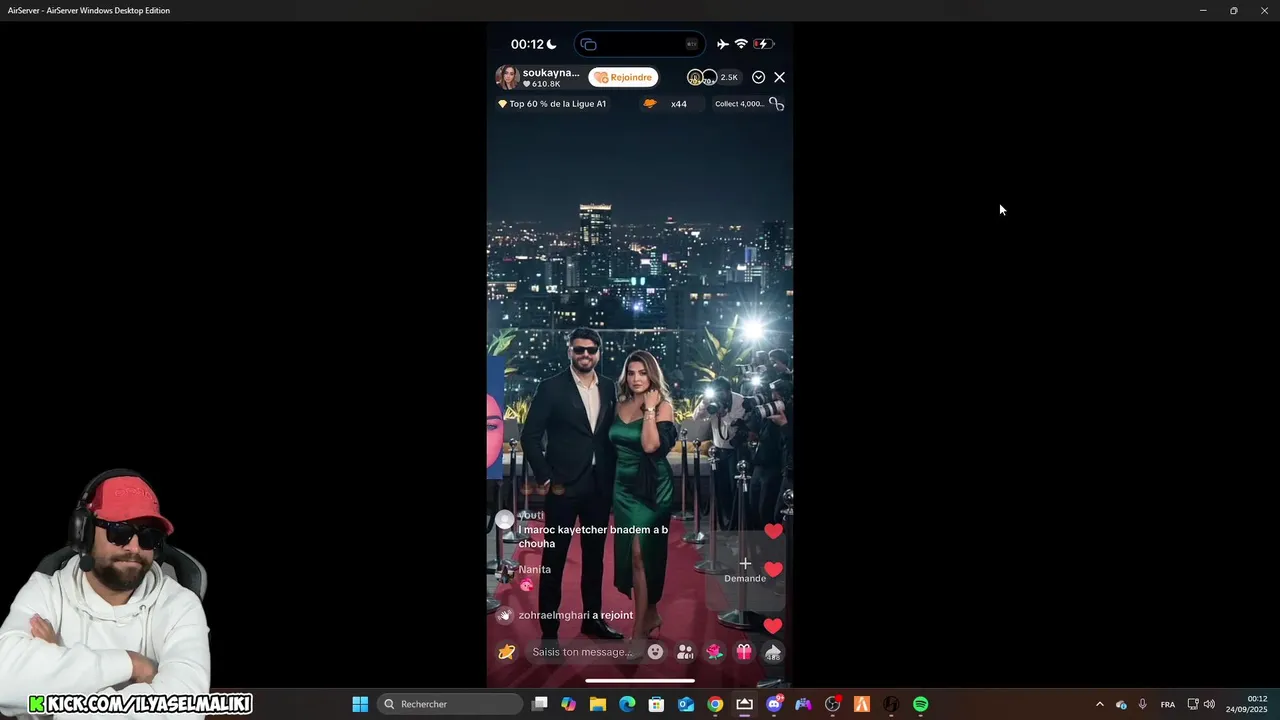Click commenter name Nanita
The width and height of the screenshot is (1280, 720).
pos(534,569)
